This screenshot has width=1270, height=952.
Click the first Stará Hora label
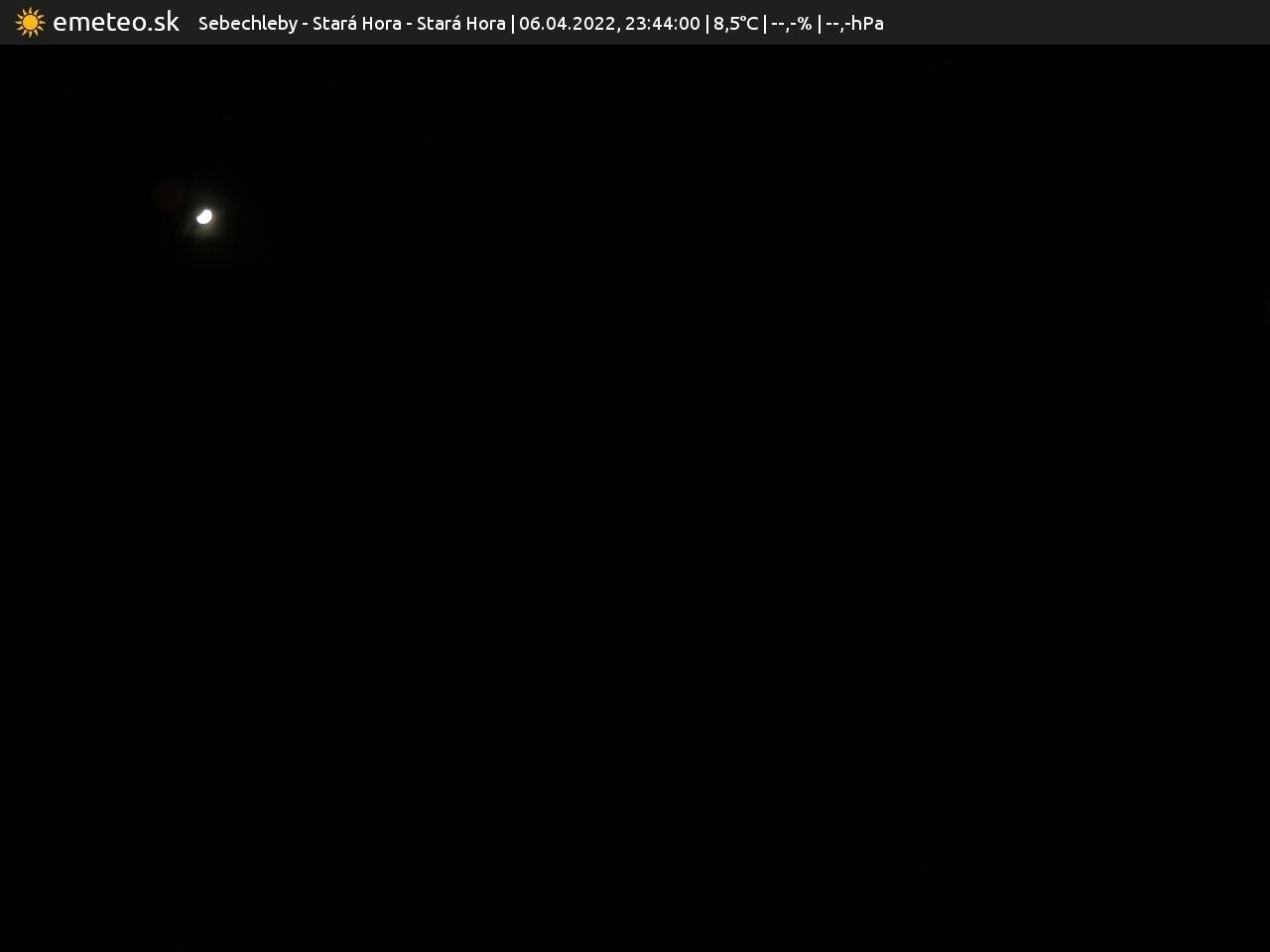coord(356,23)
